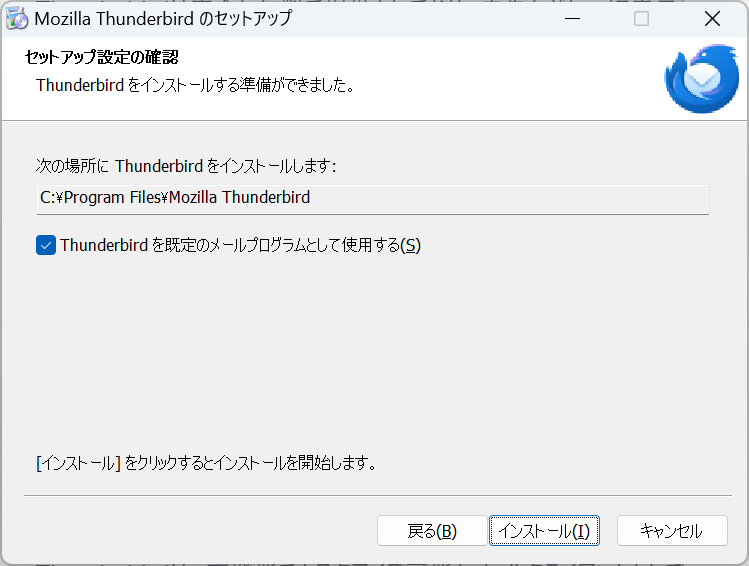Screen dimensions: 749x566
Task: Click the installer icon in the title bar
Action: point(17,19)
